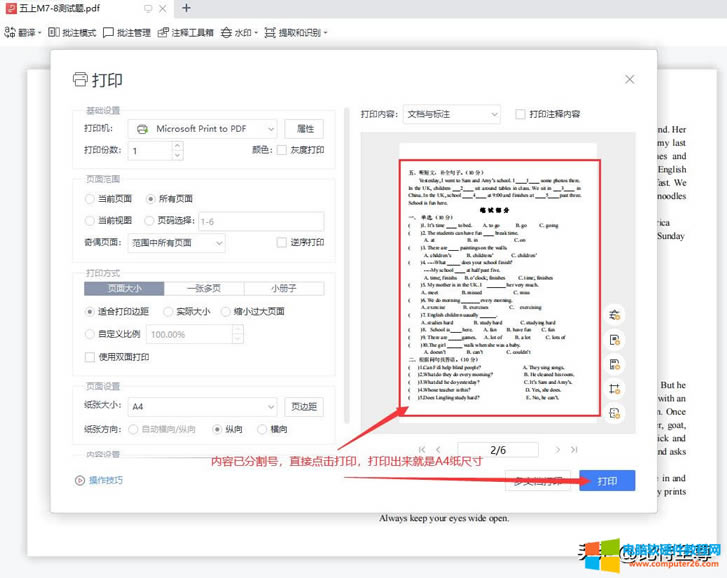
Task: Expand 打印内容 文档与标注 dropdown
Action: pos(452,115)
